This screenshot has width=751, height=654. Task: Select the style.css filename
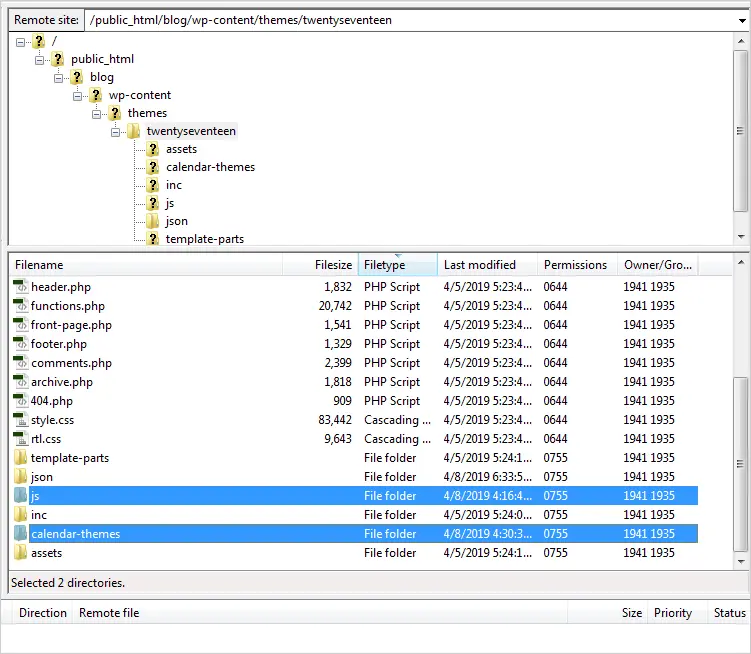click(53, 420)
